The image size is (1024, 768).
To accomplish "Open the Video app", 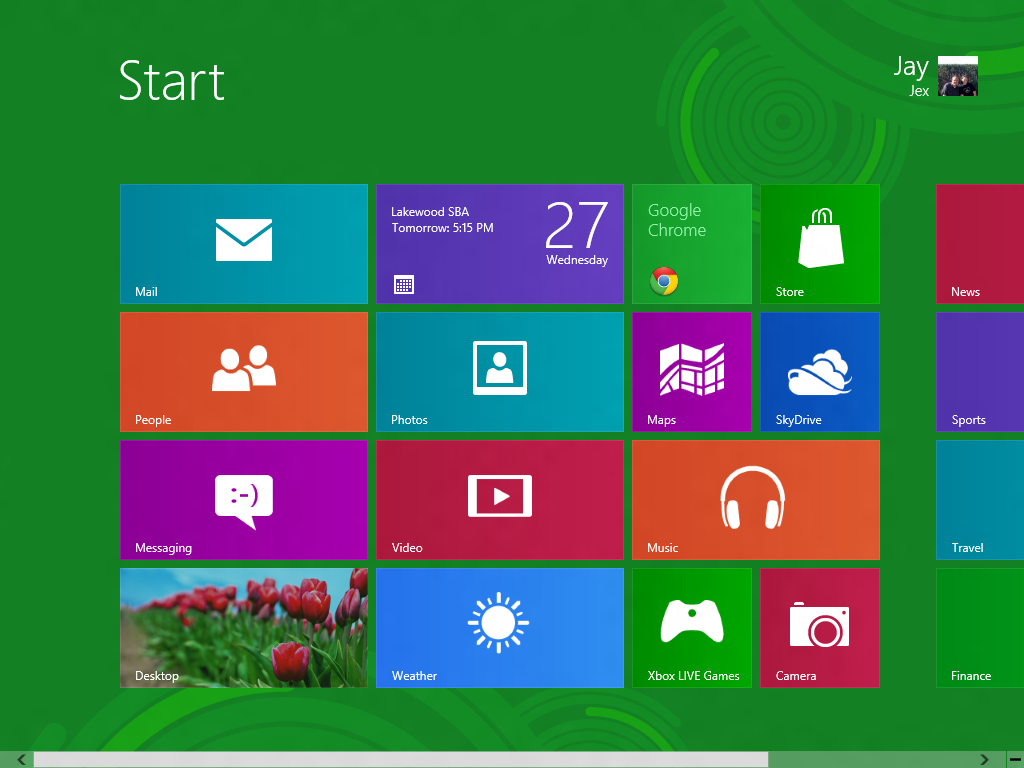I will (x=499, y=499).
